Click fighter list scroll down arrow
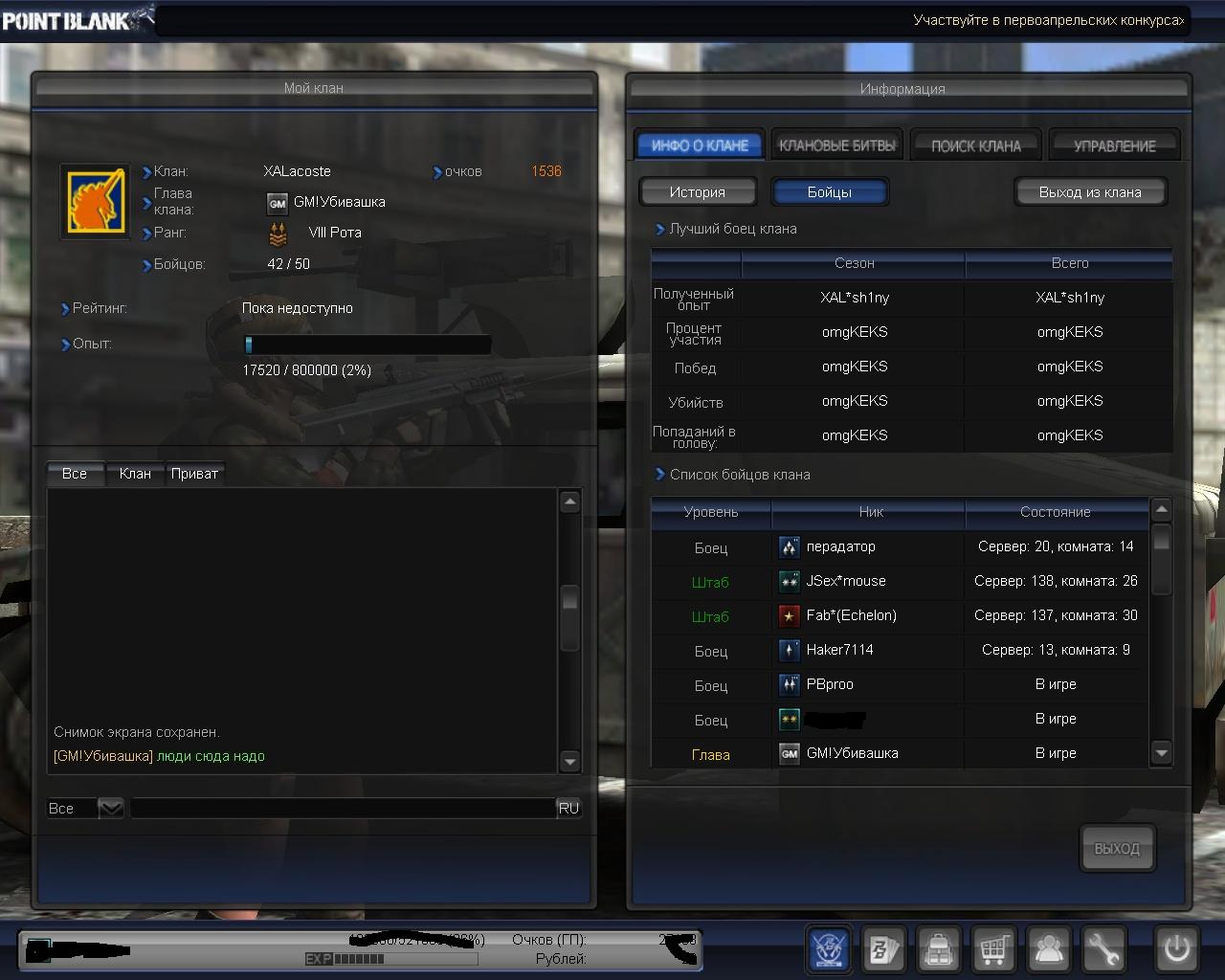This screenshot has width=1225, height=980. (1162, 753)
